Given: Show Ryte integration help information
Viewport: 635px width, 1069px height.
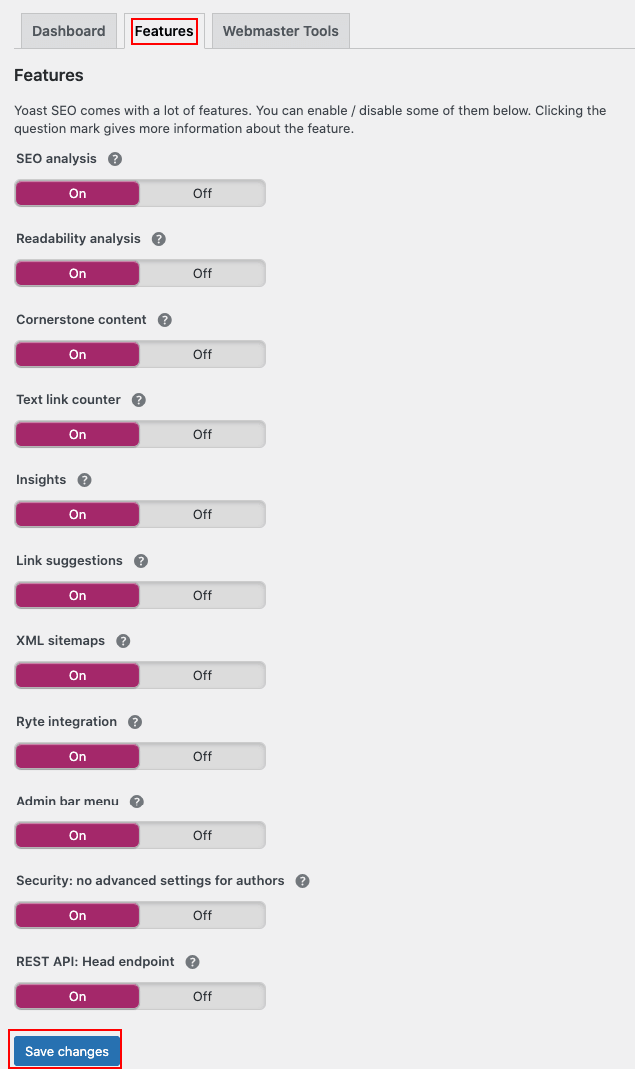Looking at the screenshot, I should 135,722.
